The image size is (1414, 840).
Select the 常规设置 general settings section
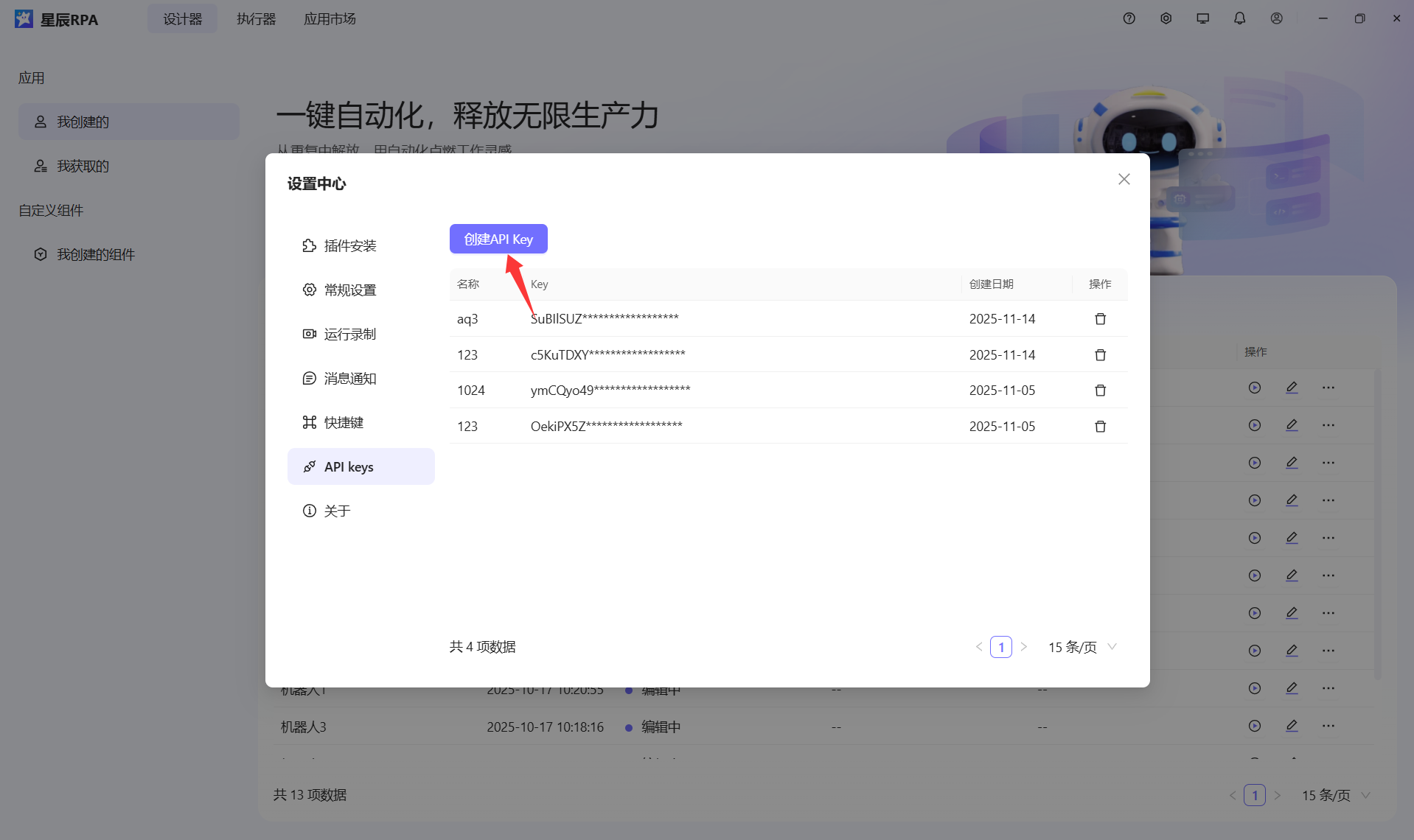(351, 290)
